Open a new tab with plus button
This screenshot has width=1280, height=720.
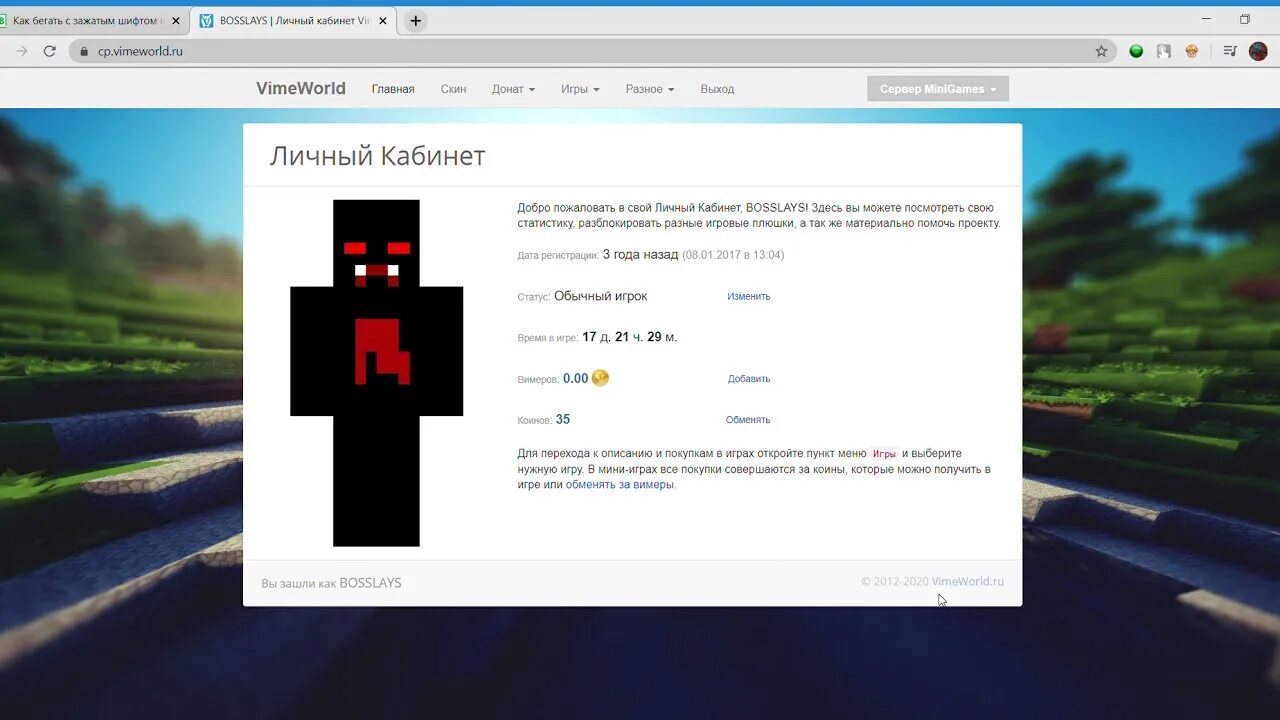[x=416, y=21]
